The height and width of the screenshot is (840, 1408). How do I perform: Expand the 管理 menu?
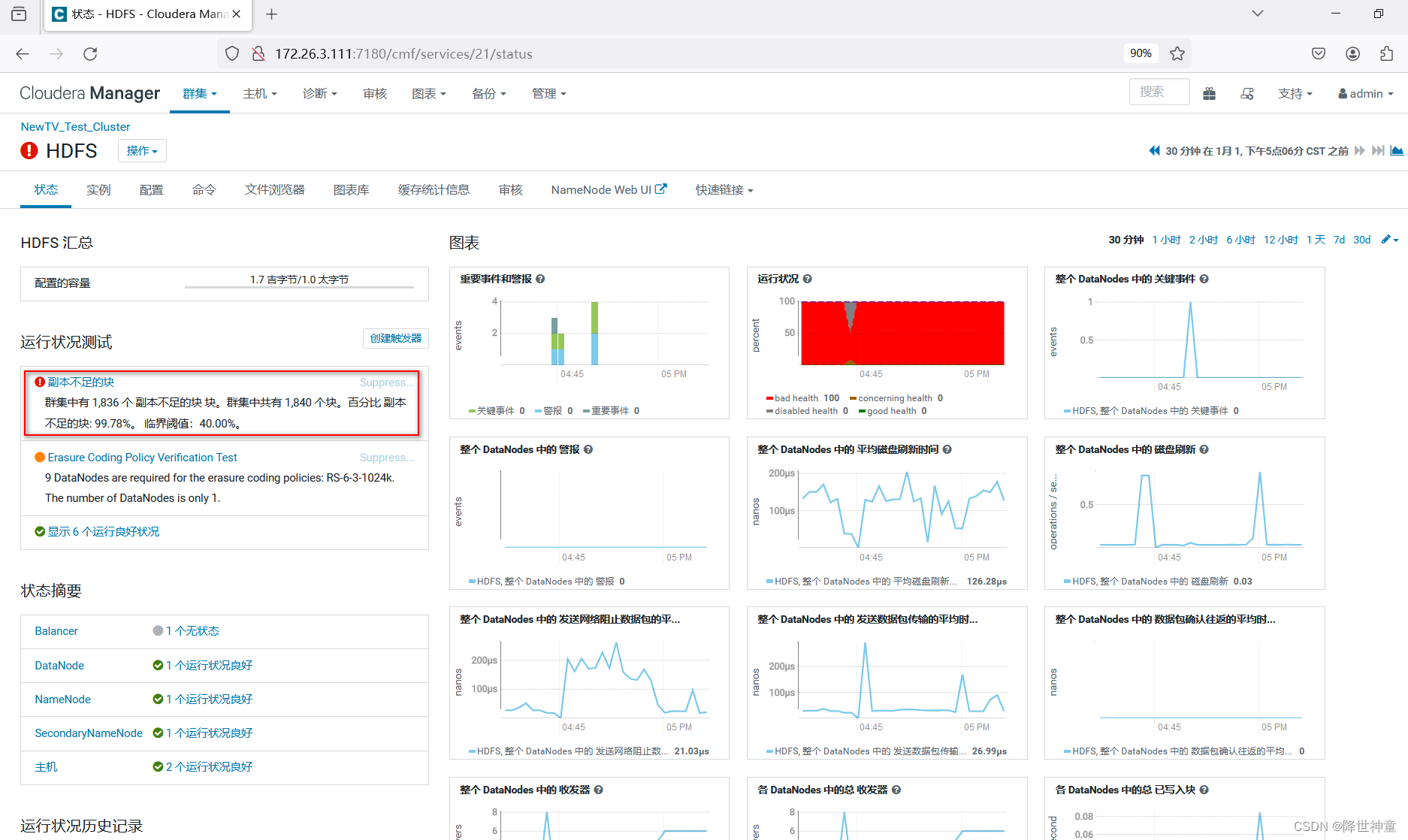pyautogui.click(x=548, y=93)
